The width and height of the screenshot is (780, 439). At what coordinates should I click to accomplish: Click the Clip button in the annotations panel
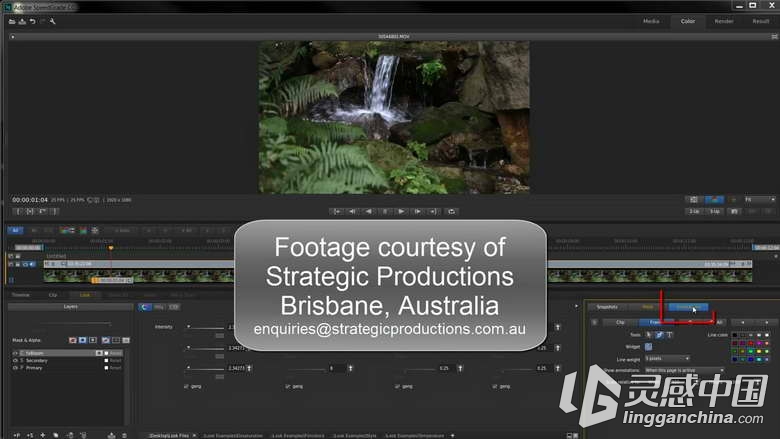[620, 323]
